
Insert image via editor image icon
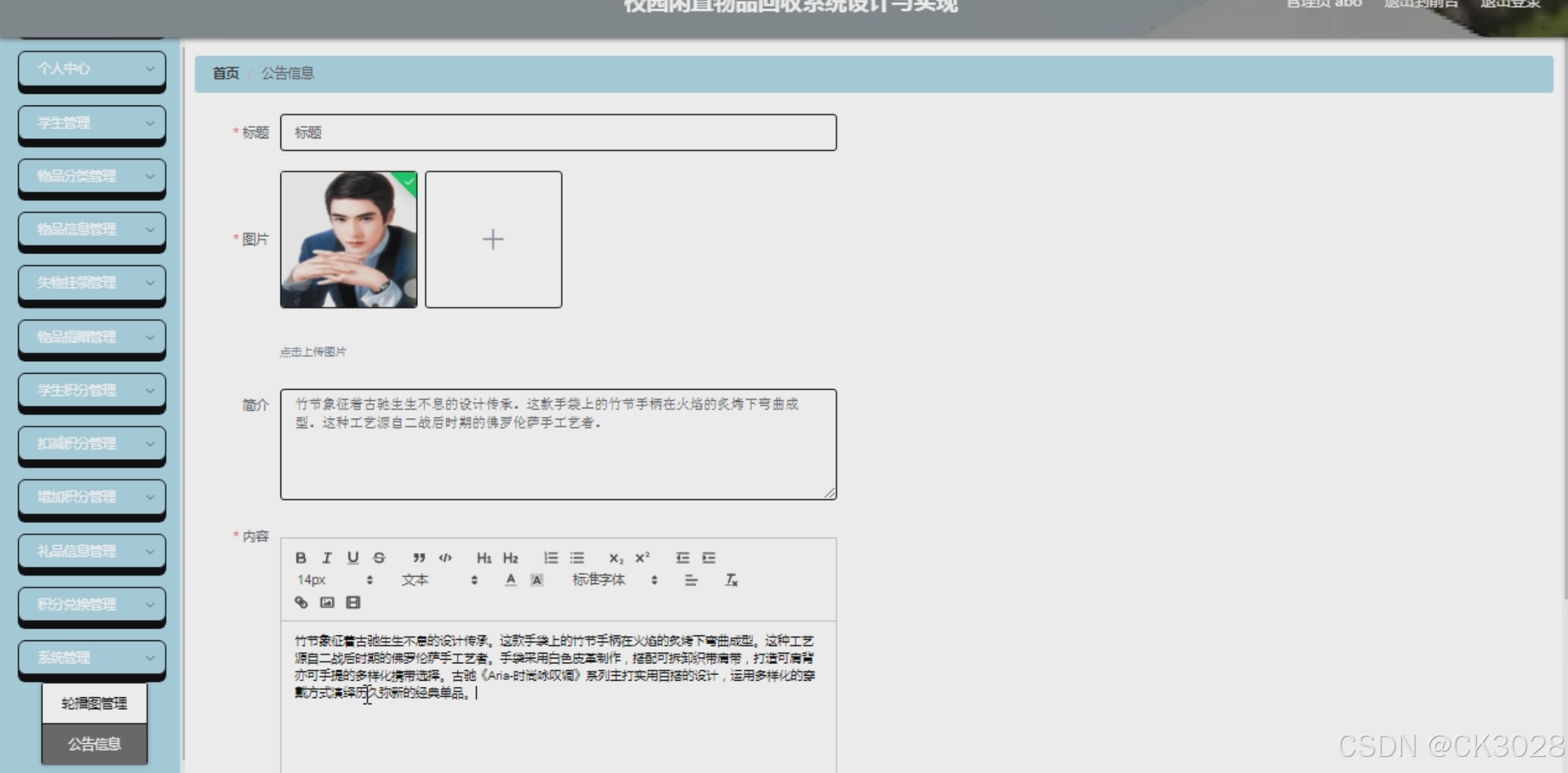tap(327, 602)
